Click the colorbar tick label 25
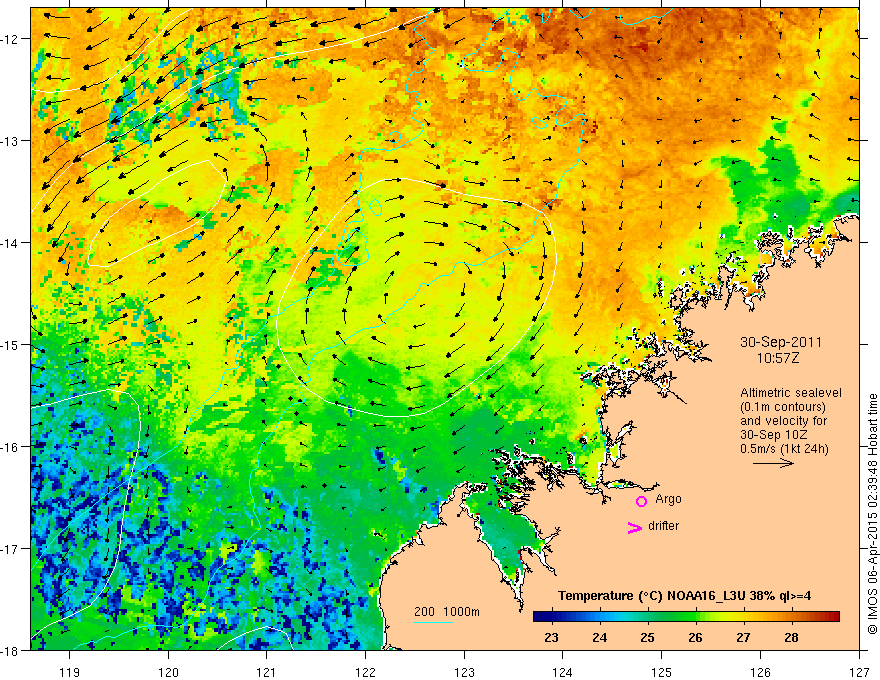The height and width of the screenshot is (680, 880). click(x=647, y=638)
